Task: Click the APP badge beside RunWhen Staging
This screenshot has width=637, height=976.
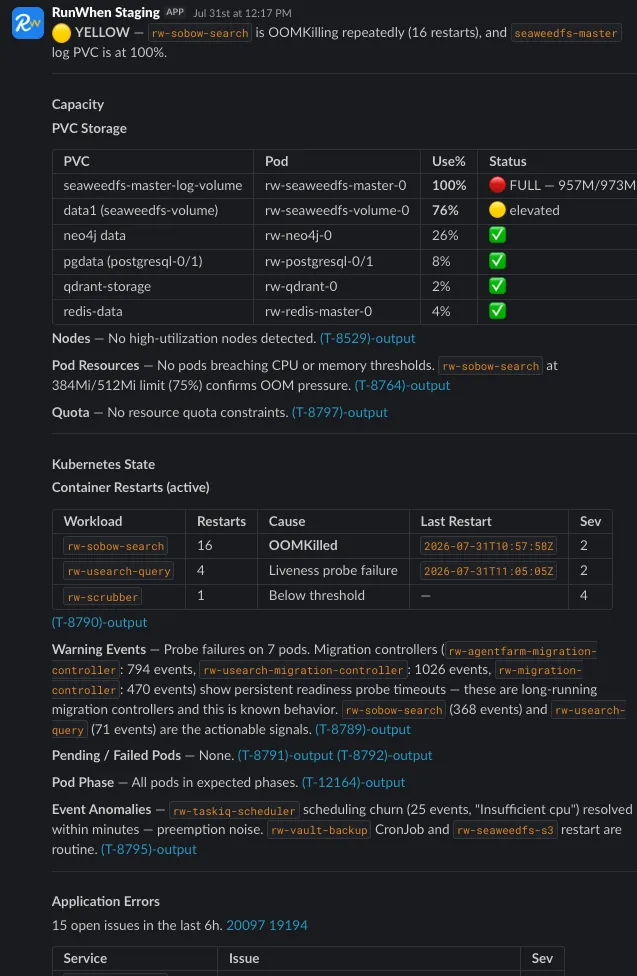Action: [x=175, y=12]
